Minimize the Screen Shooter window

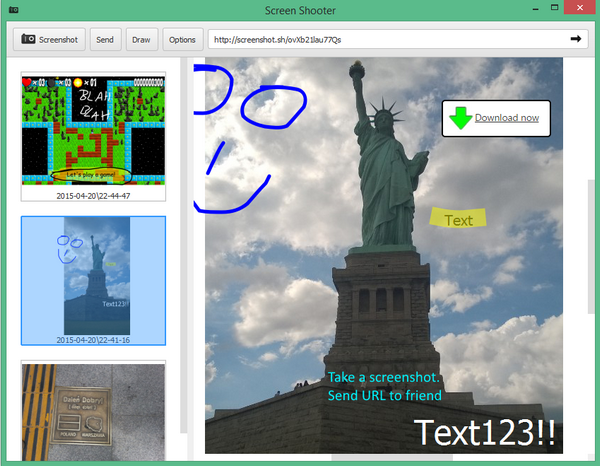[536, 8]
